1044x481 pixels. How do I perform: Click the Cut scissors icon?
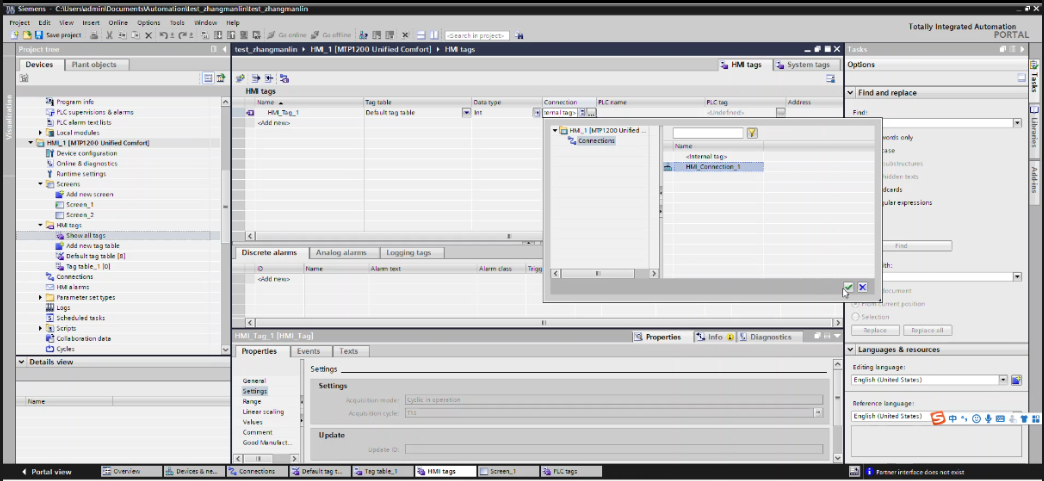[x=110, y=35]
